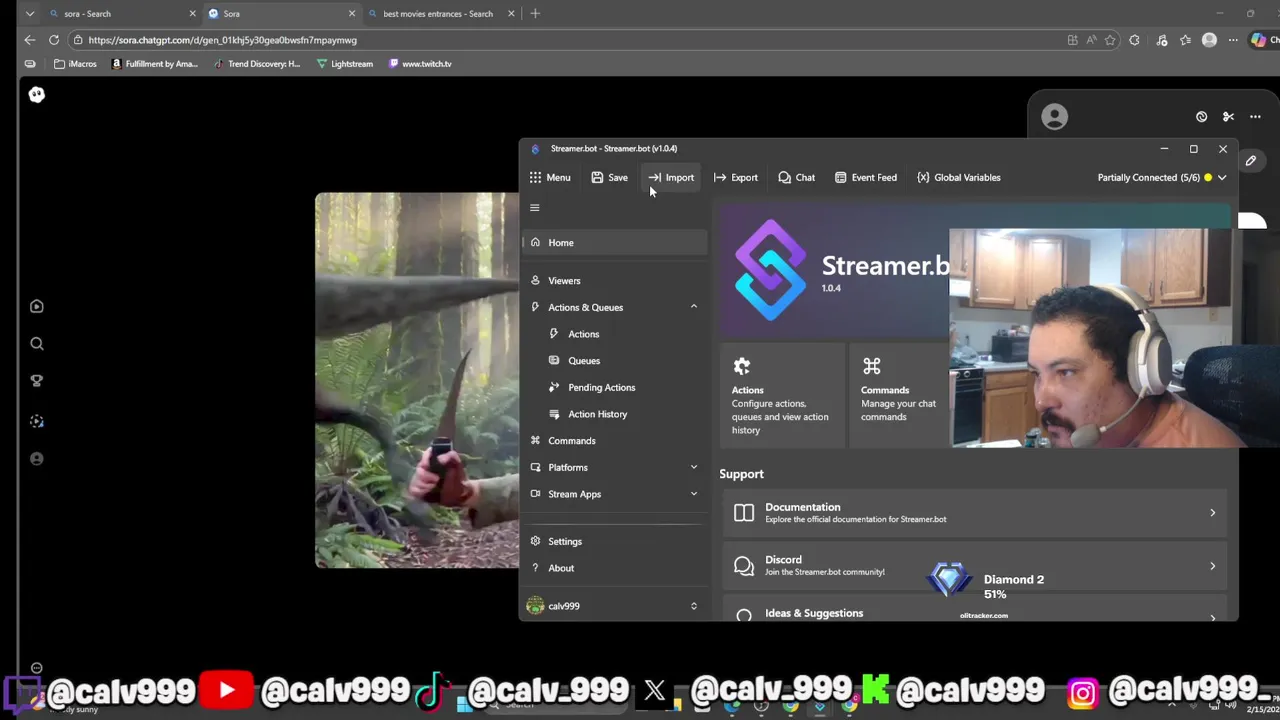Click the Sora logo icon in browser page
Image resolution: width=1280 pixels, height=720 pixels.
coord(37,94)
